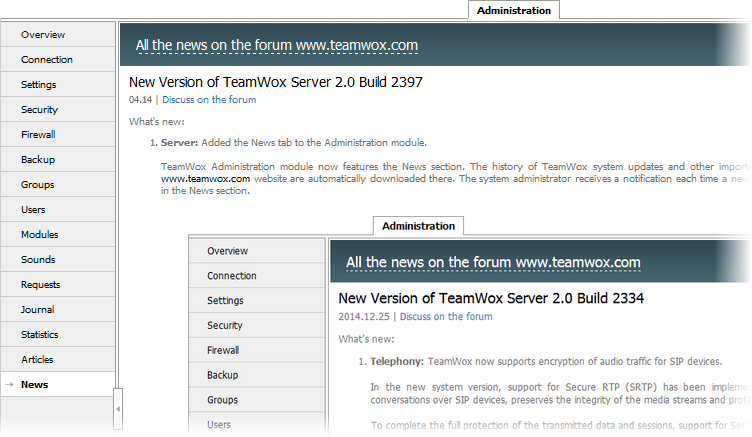Click the 04.14 date text

coord(140,100)
